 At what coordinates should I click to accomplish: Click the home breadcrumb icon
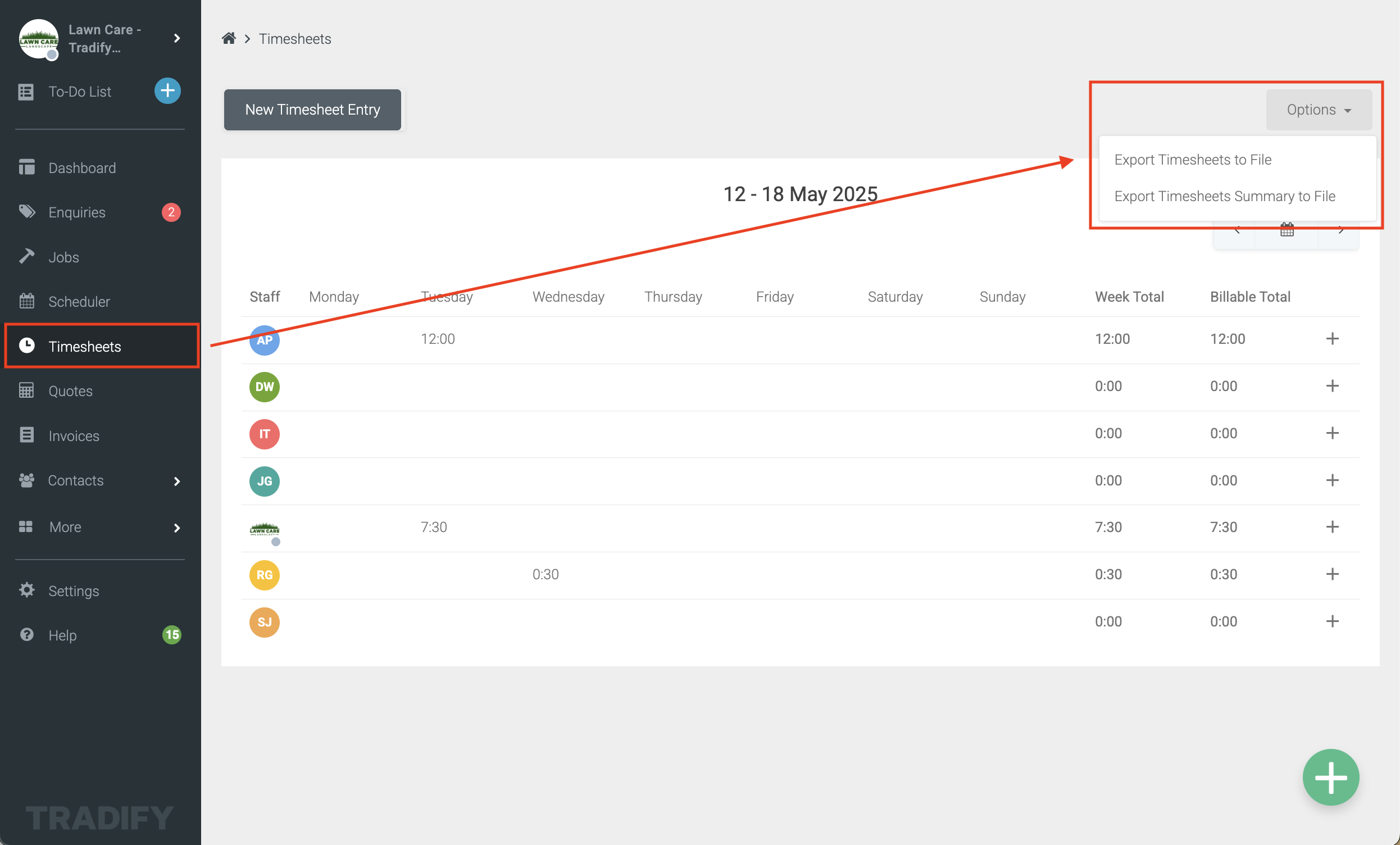pos(229,38)
